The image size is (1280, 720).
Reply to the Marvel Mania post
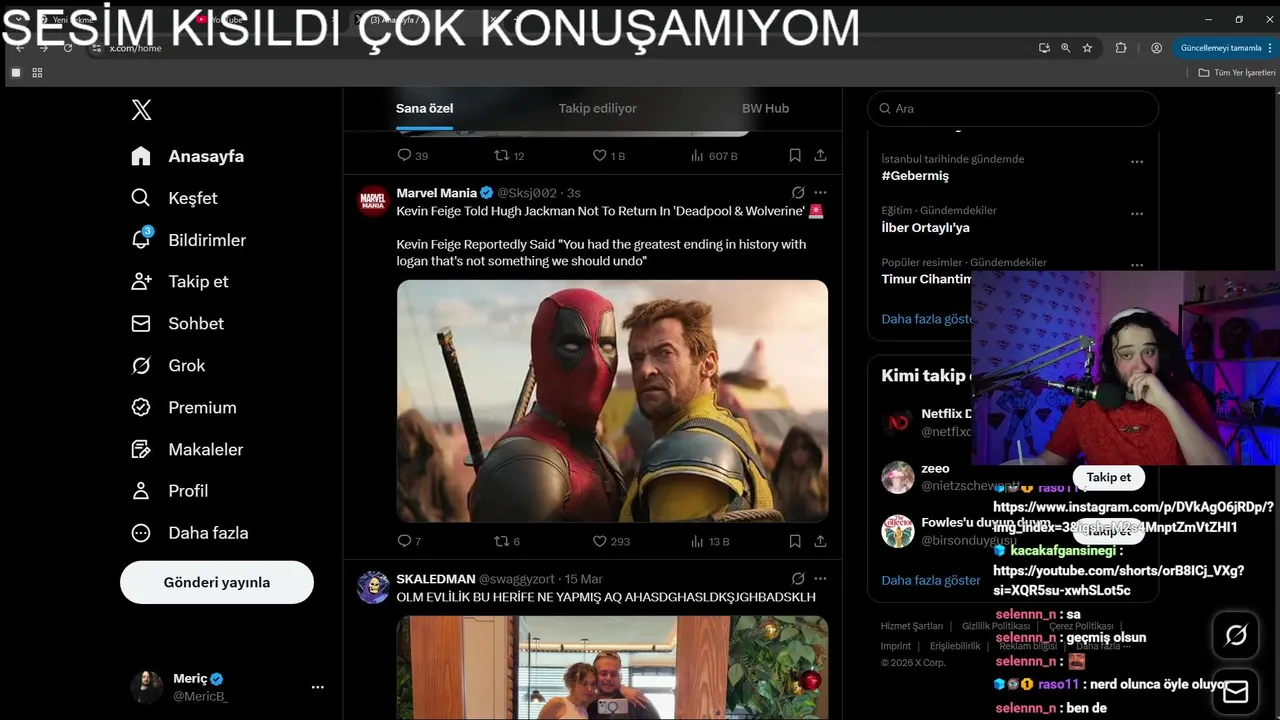point(409,541)
